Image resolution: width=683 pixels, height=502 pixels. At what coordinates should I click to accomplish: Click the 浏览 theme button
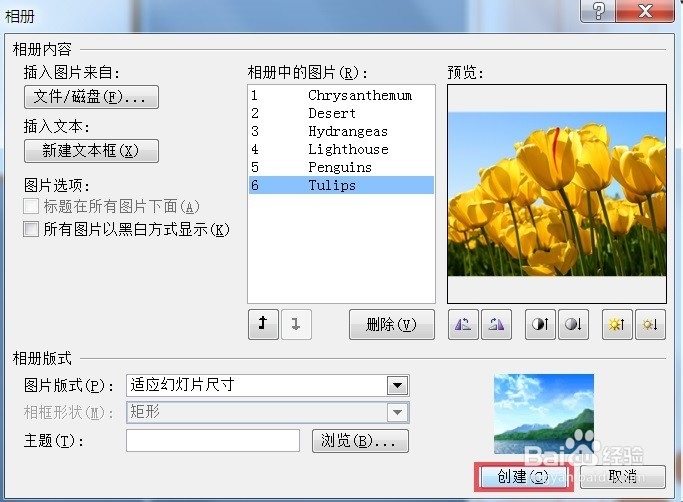tap(360, 441)
